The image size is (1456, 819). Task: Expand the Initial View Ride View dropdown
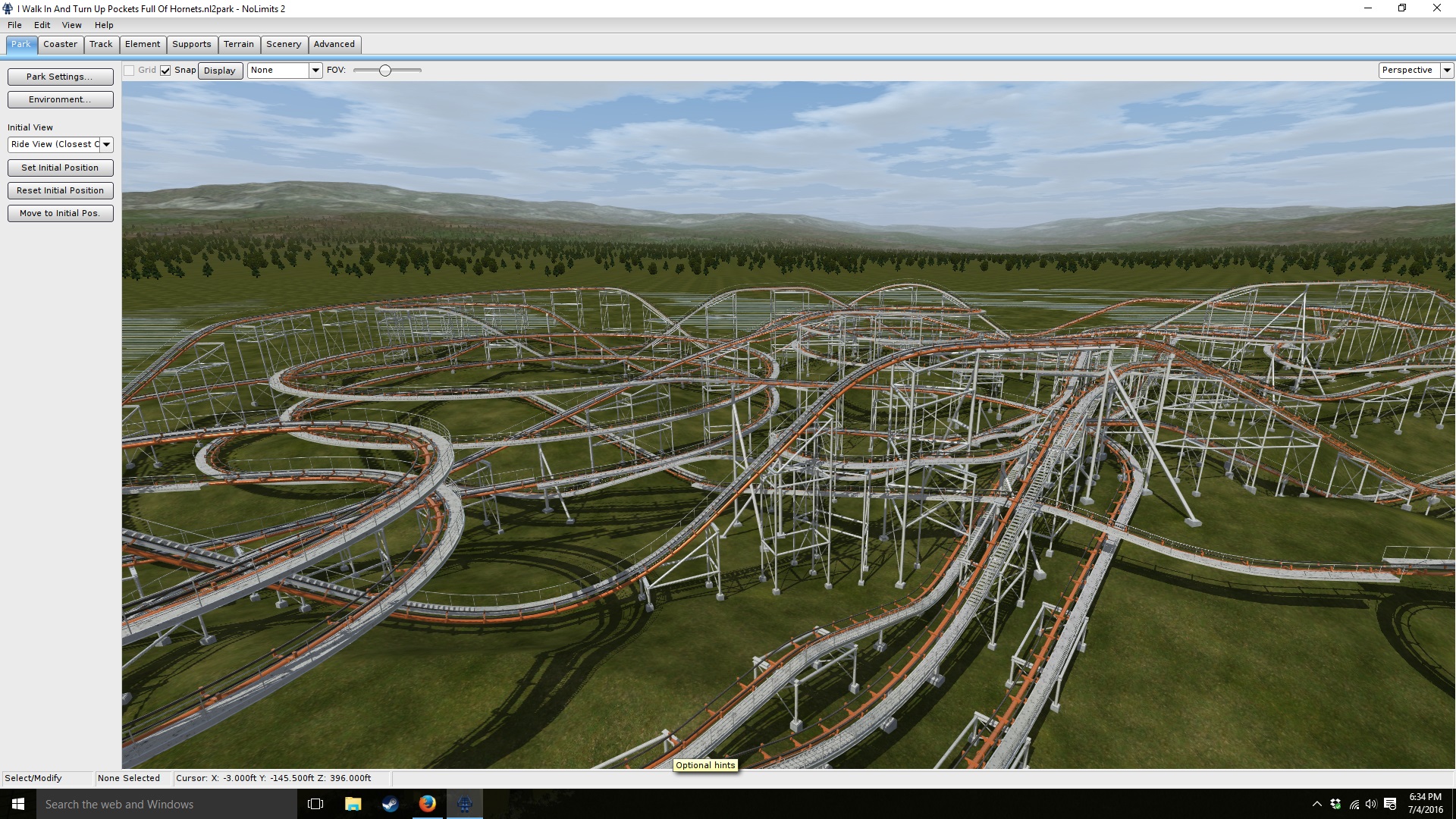[107, 145]
